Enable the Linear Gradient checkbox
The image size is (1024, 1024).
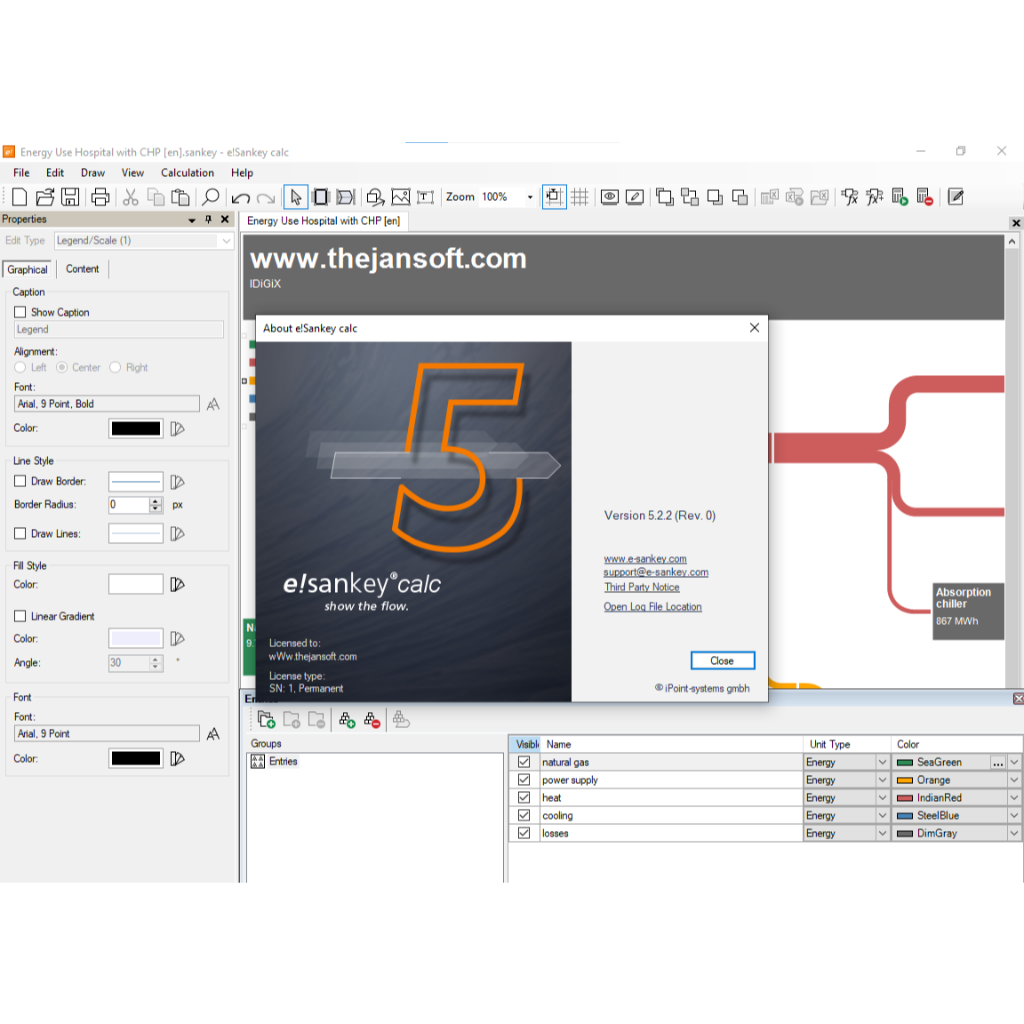(x=20, y=616)
